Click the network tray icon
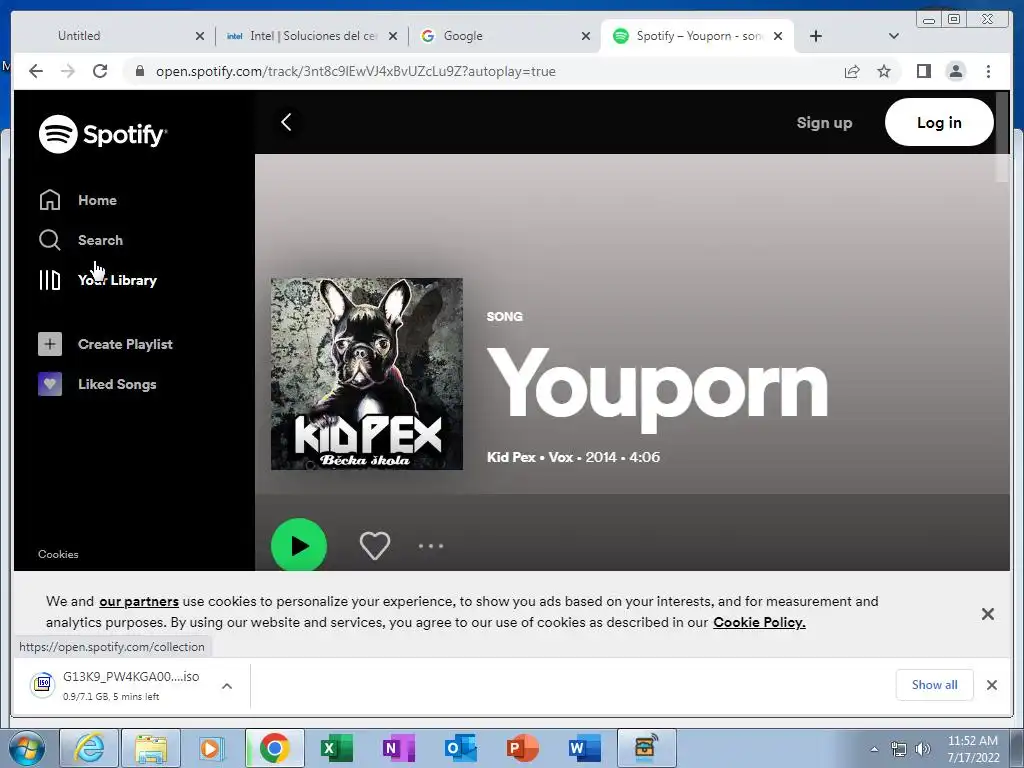 coord(899,749)
